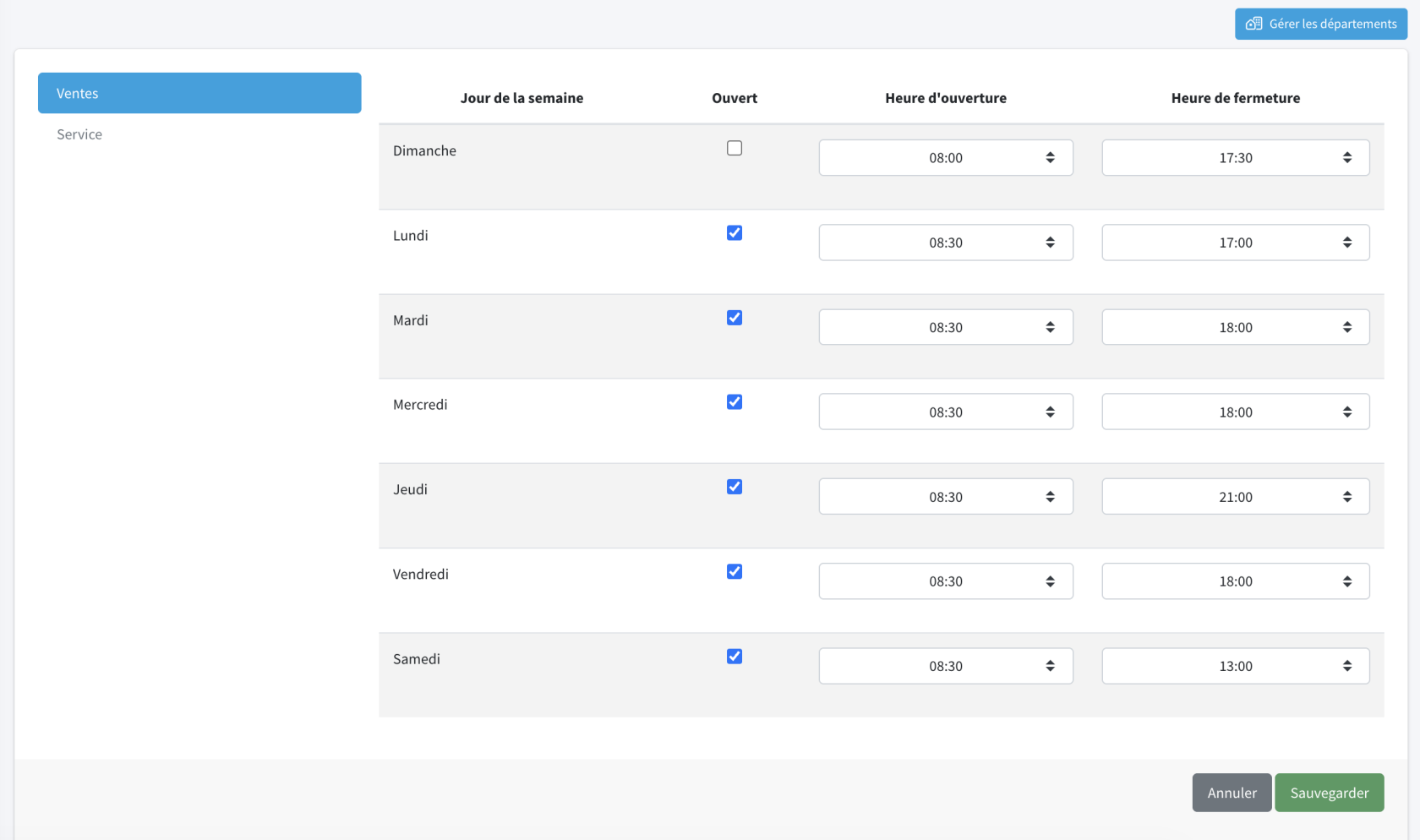Click the arrows icon for Samedi closing time
Image resolution: width=1420 pixels, height=840 pixels.
coord(1347,666)
